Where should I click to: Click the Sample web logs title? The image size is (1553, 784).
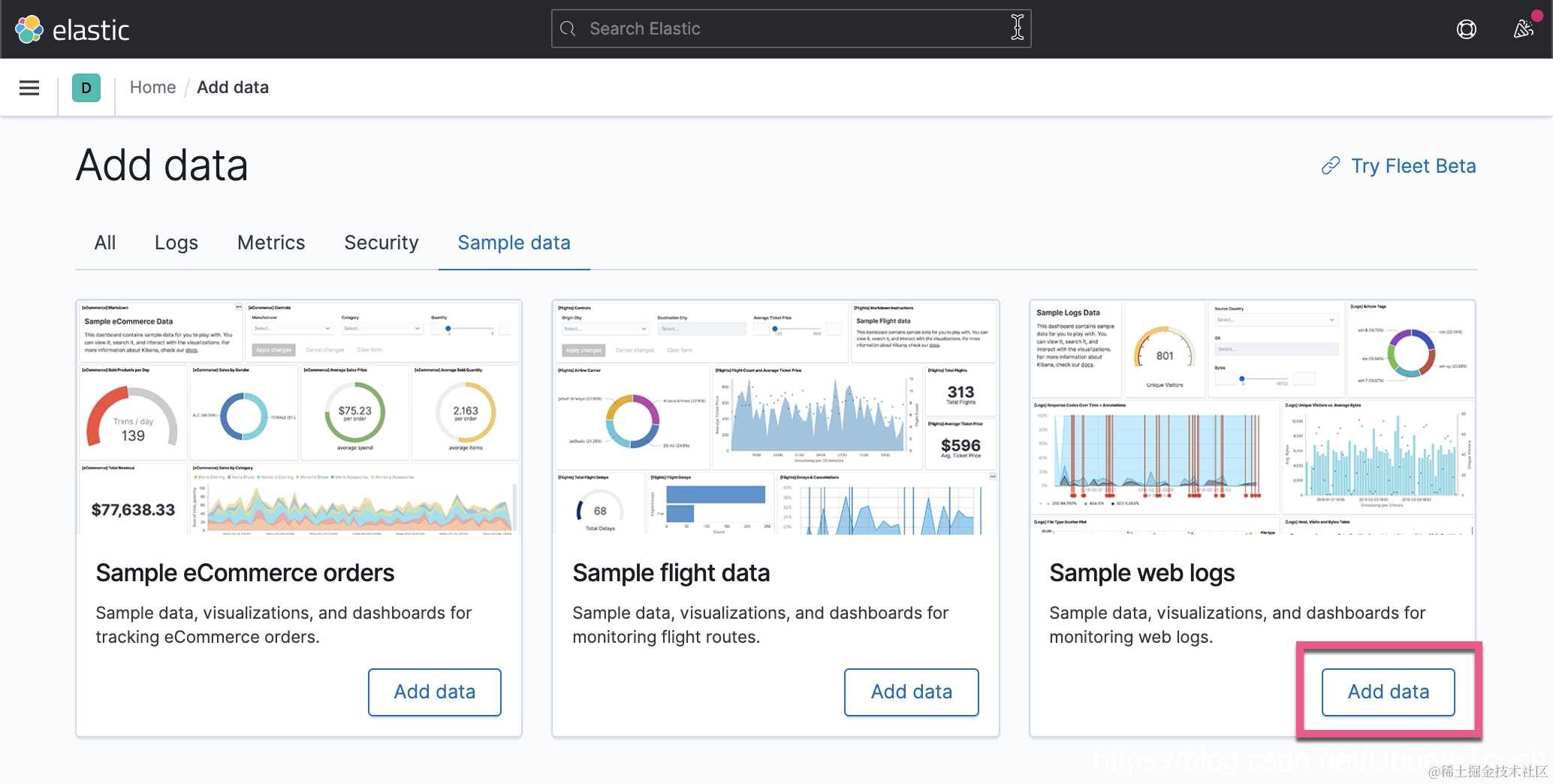(1142, 573)
